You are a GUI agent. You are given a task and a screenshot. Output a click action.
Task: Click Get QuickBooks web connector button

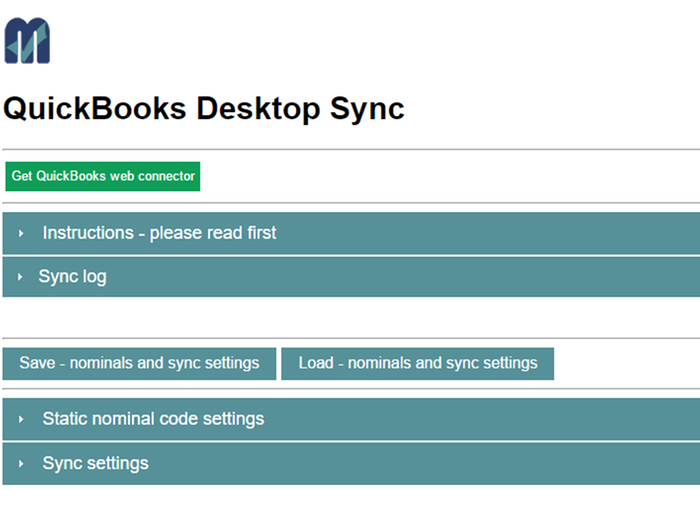coord(103,176)
